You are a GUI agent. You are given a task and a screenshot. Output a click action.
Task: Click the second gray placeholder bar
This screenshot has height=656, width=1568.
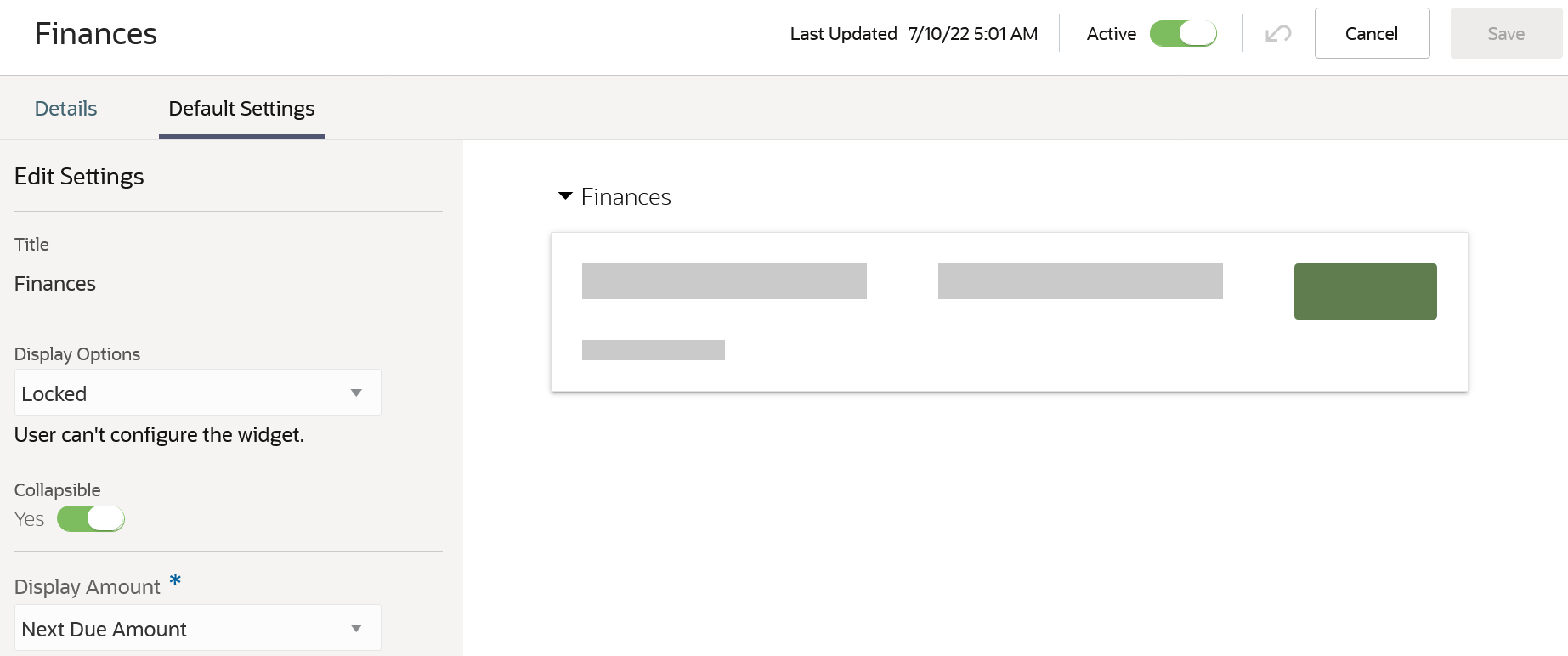pyautogui.click(x=1080, y=281)
